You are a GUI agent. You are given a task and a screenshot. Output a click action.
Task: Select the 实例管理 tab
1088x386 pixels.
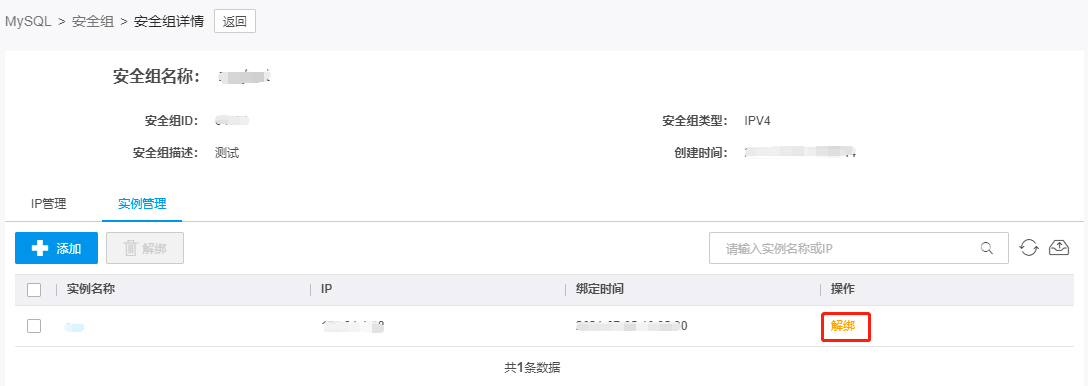142,204
